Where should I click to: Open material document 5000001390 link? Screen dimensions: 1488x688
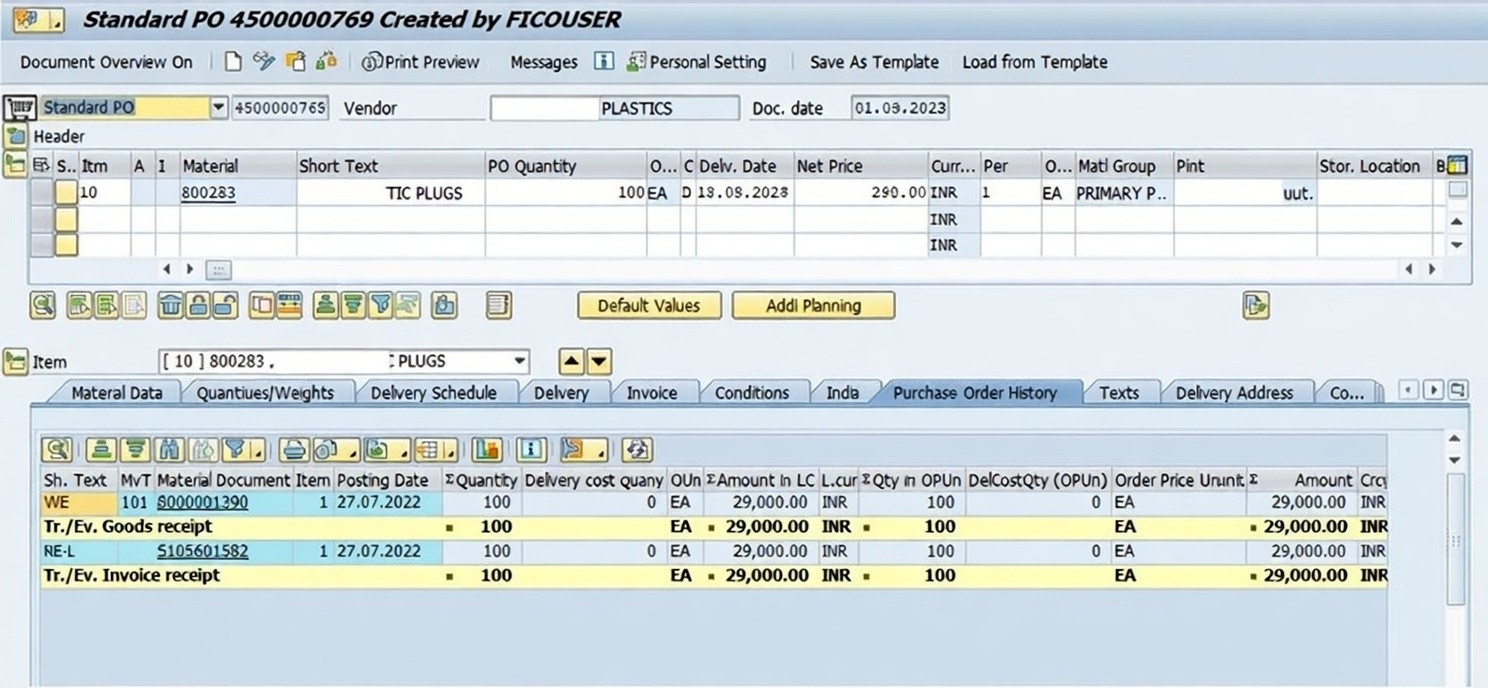(x=203, y=502)
